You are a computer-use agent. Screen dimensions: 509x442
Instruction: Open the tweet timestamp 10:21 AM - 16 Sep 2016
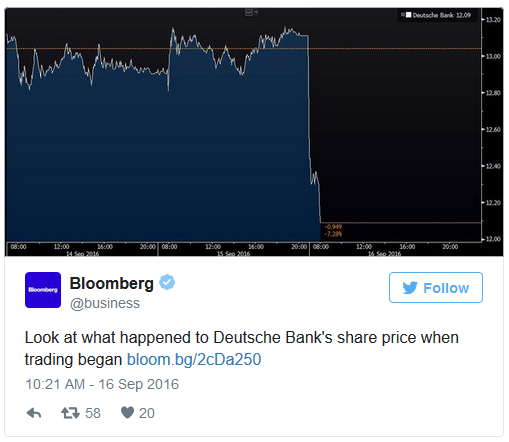(102, 384)
